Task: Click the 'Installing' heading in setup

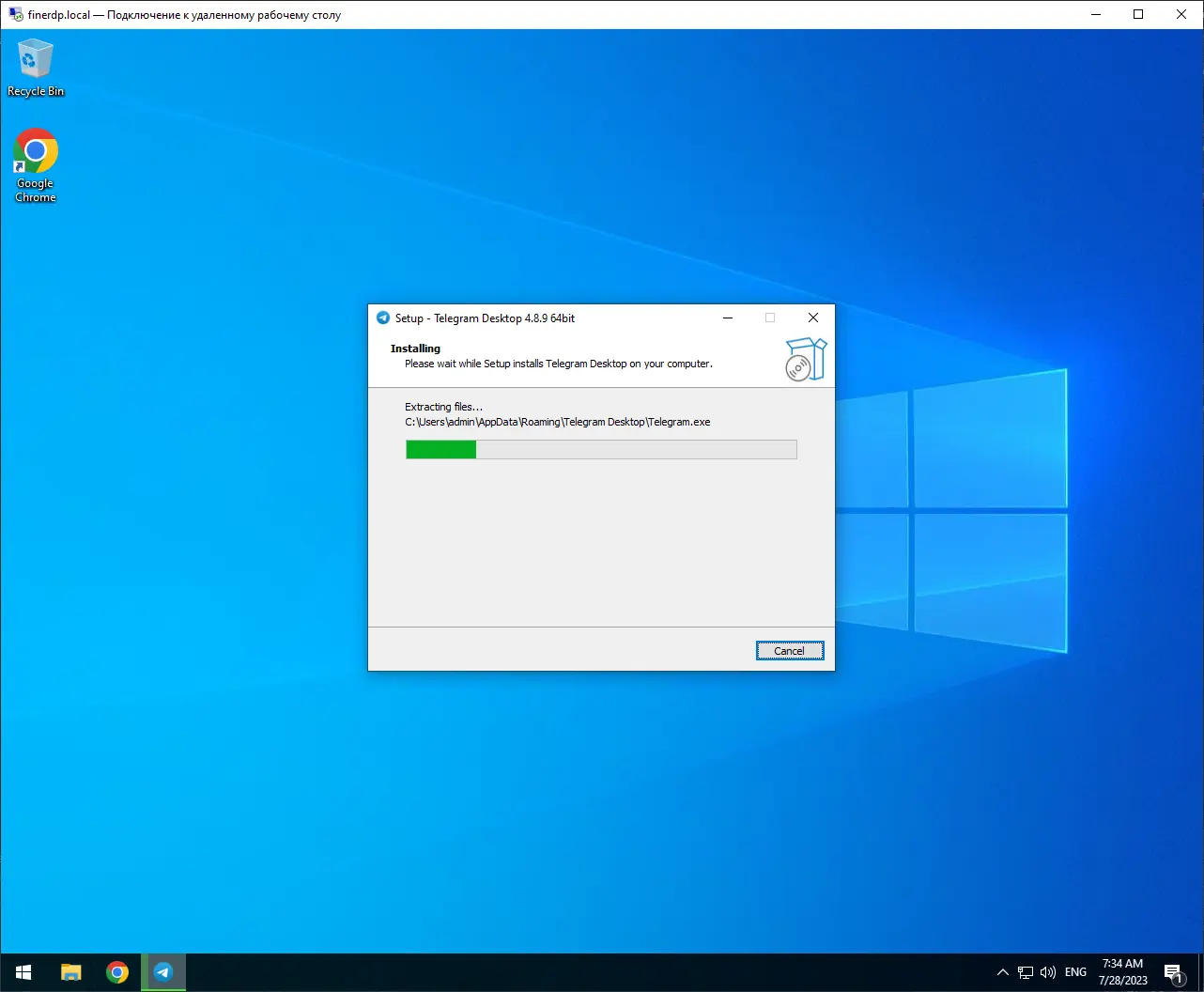Action: [x=415, y=349]
